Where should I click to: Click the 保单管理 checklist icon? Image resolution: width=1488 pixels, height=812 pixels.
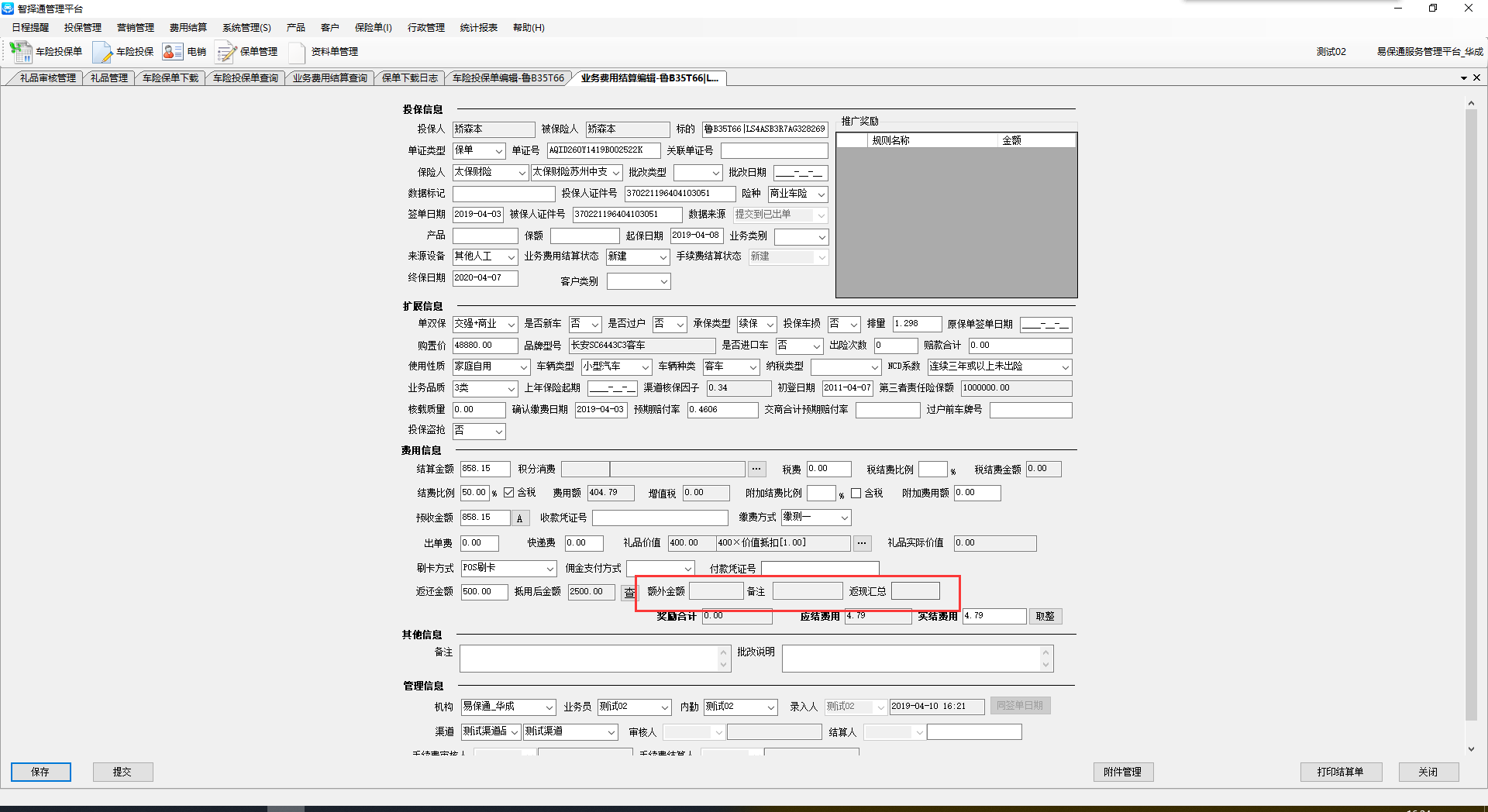coord(226,52)
